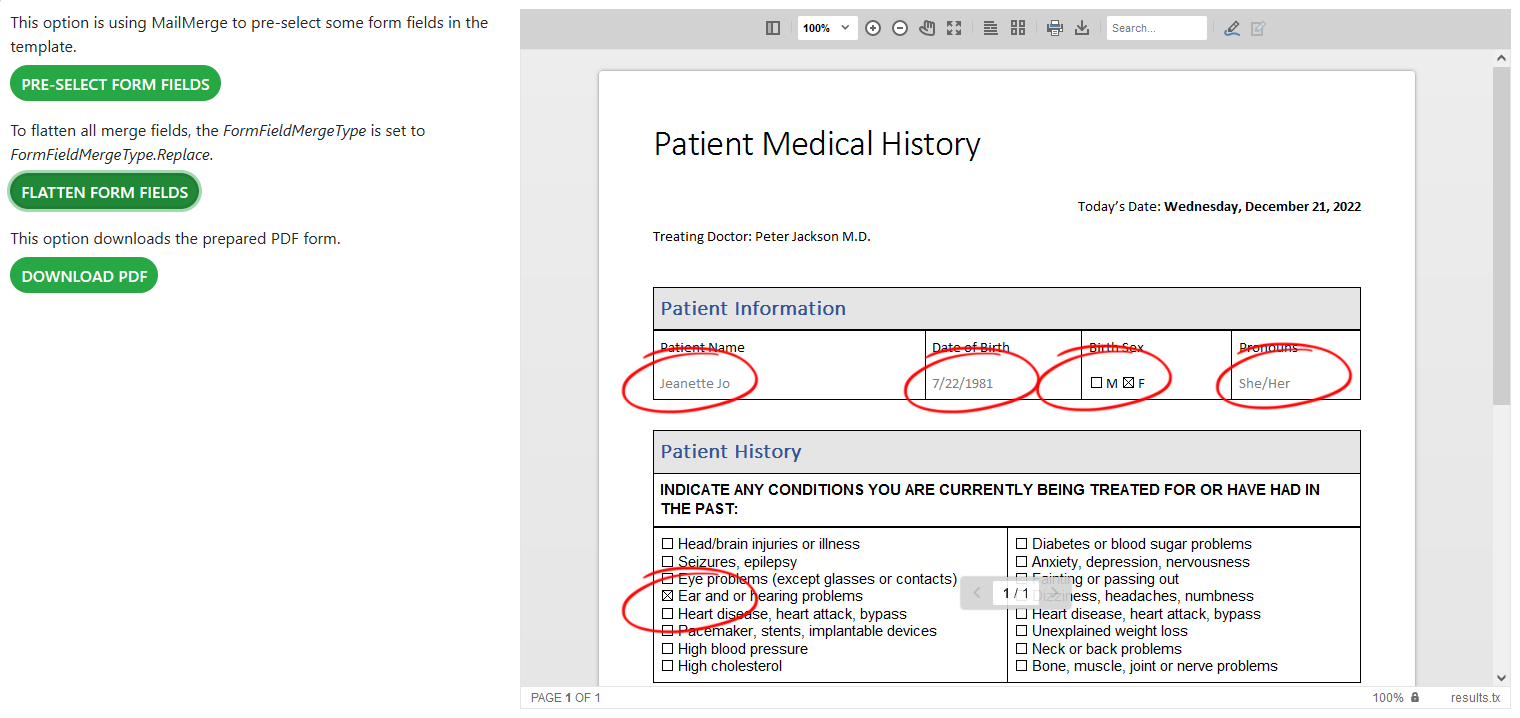Click scrollbar up arrow
This screenshot has height=718, width=1520.
click(x=1501, y=58)
